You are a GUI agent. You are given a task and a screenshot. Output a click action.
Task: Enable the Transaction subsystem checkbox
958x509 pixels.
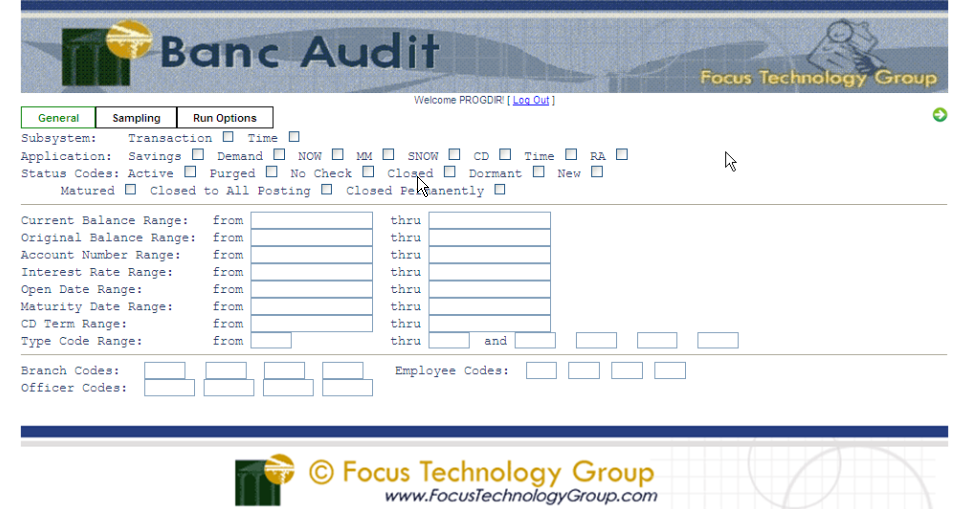[x=228, y=137]
